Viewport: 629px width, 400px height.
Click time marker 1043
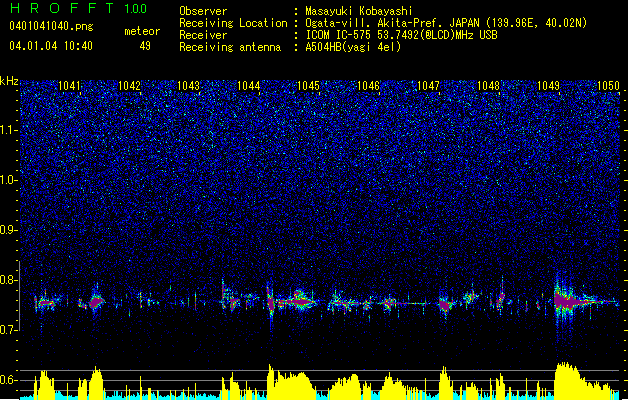click(x=189, y=85)
